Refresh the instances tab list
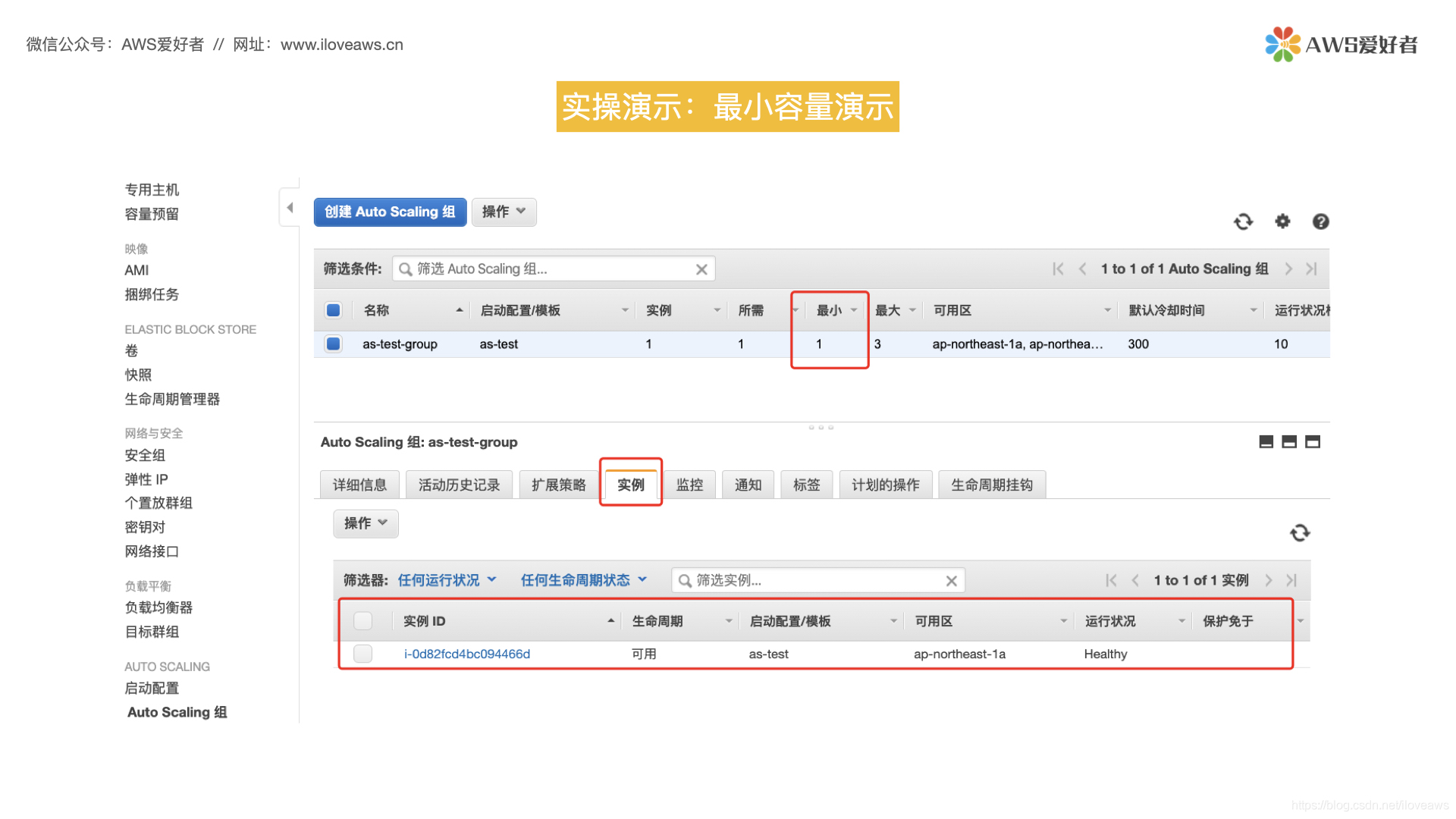 coord(1300,533)
